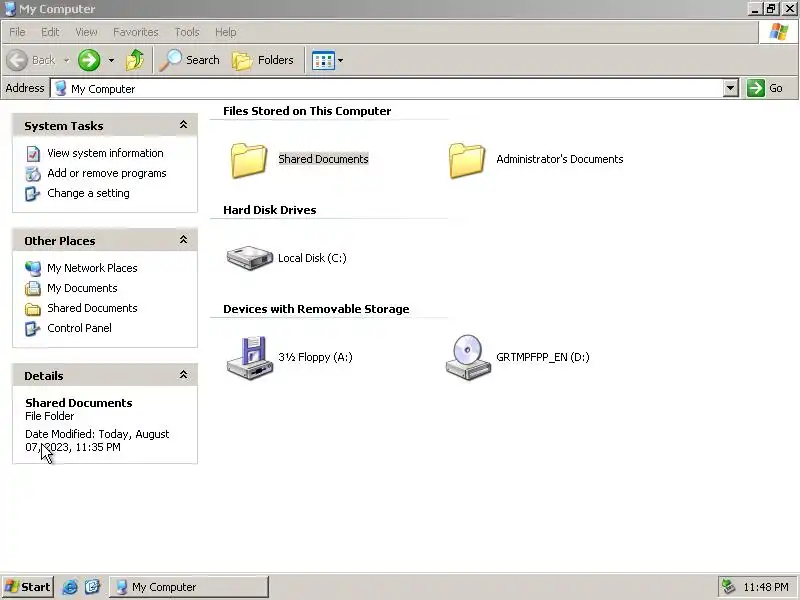Expand the Address bar dropdown
The image size is (800, 600).
pyautogui.click(x=731, y=88)
